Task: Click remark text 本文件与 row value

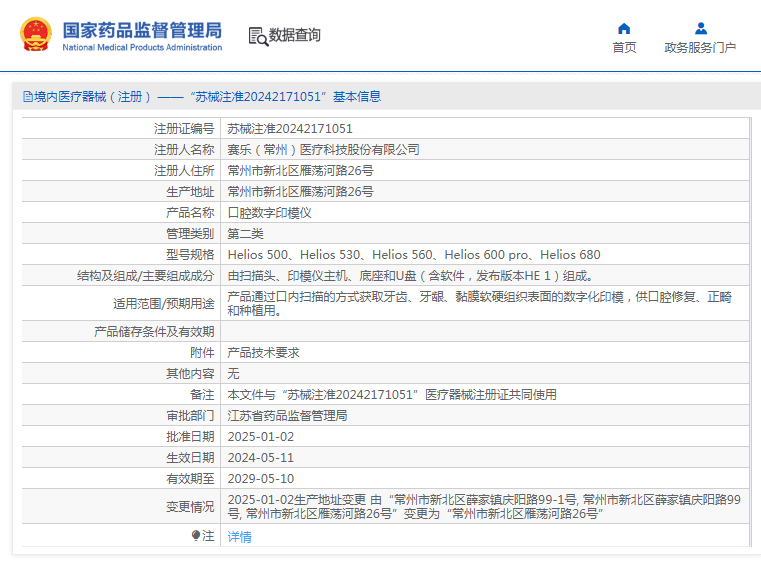Action: click(x=392, y=395)
